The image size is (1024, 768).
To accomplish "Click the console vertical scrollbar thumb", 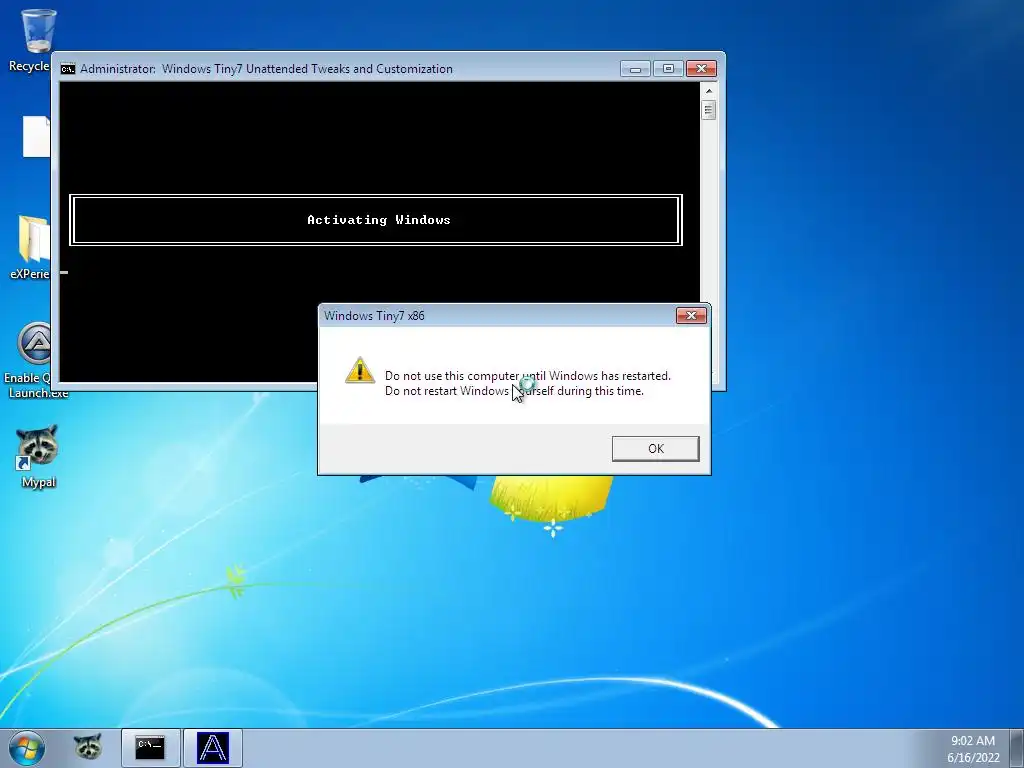I will 709,110.
